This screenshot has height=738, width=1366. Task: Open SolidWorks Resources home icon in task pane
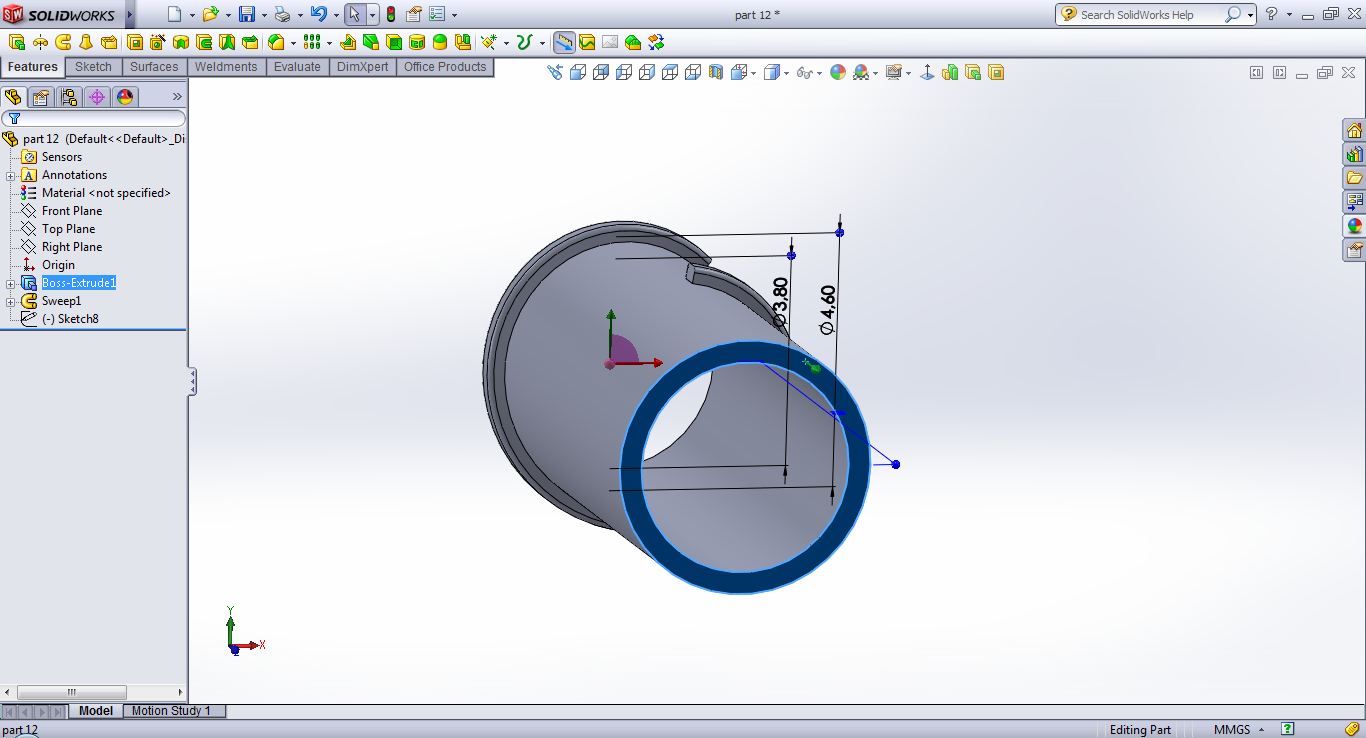point(1354,131)
